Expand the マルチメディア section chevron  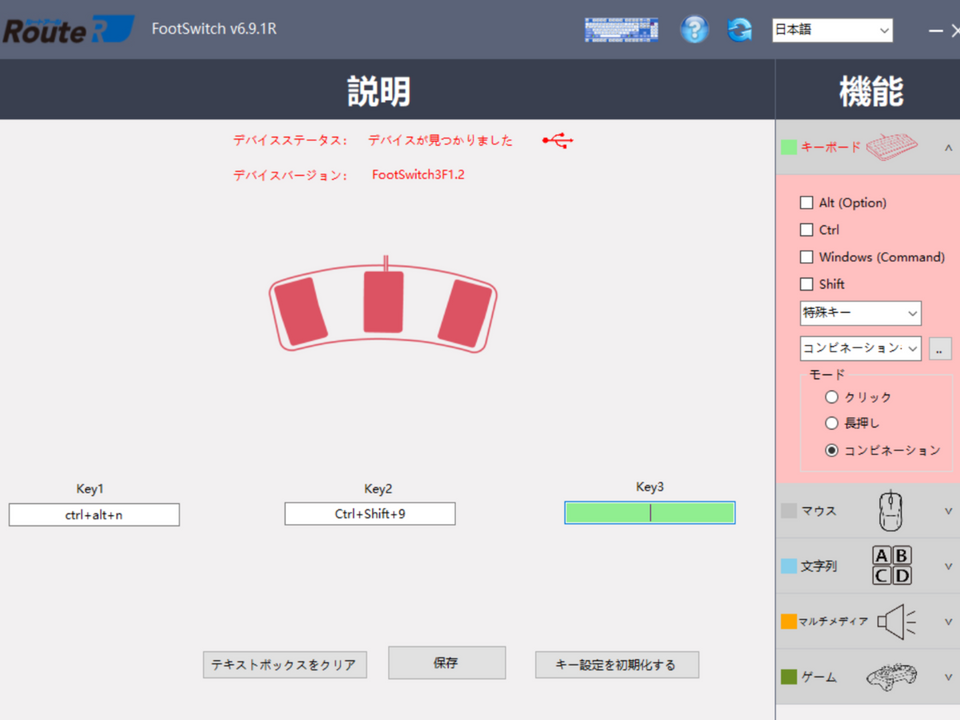948,622
